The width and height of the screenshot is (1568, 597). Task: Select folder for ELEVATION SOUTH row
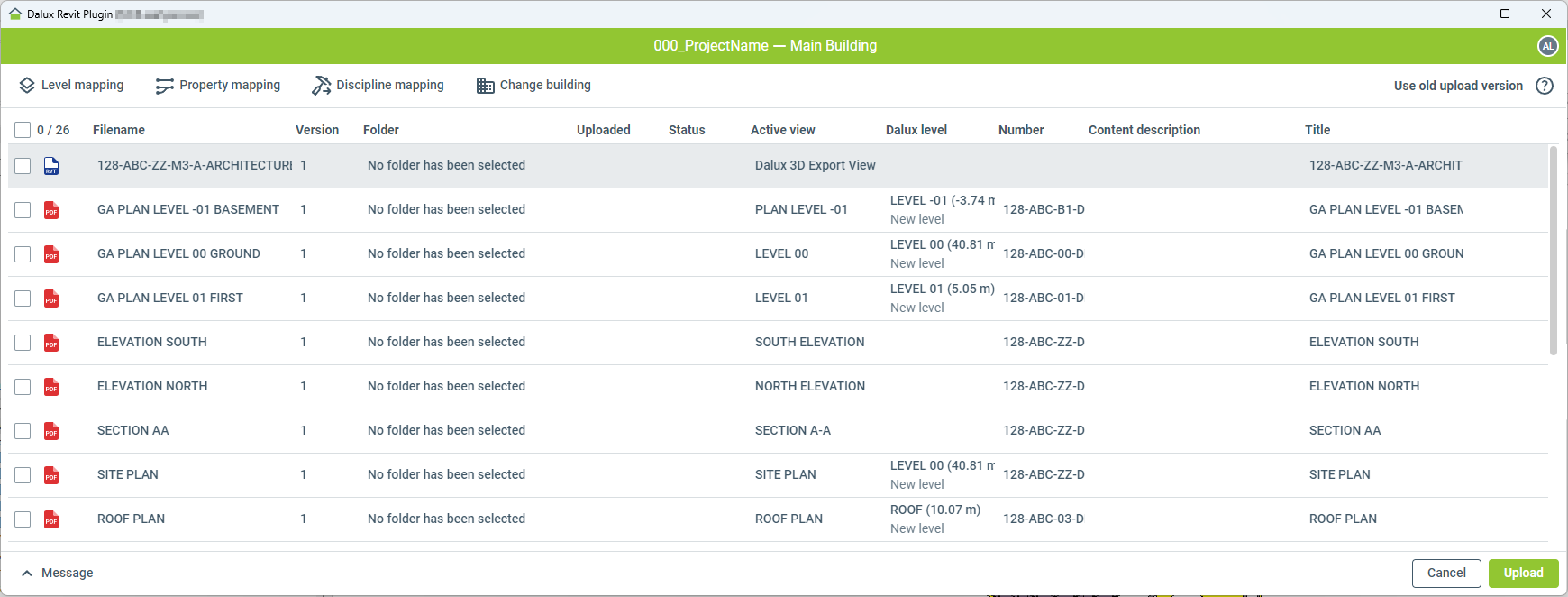click(446, 343)
